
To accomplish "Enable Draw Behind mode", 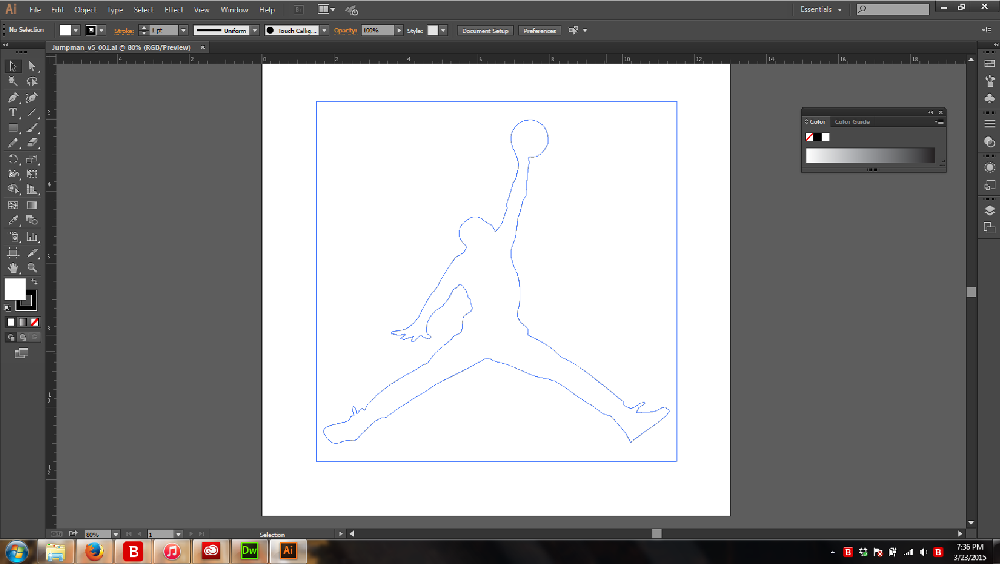I will (x=23, y=338).
